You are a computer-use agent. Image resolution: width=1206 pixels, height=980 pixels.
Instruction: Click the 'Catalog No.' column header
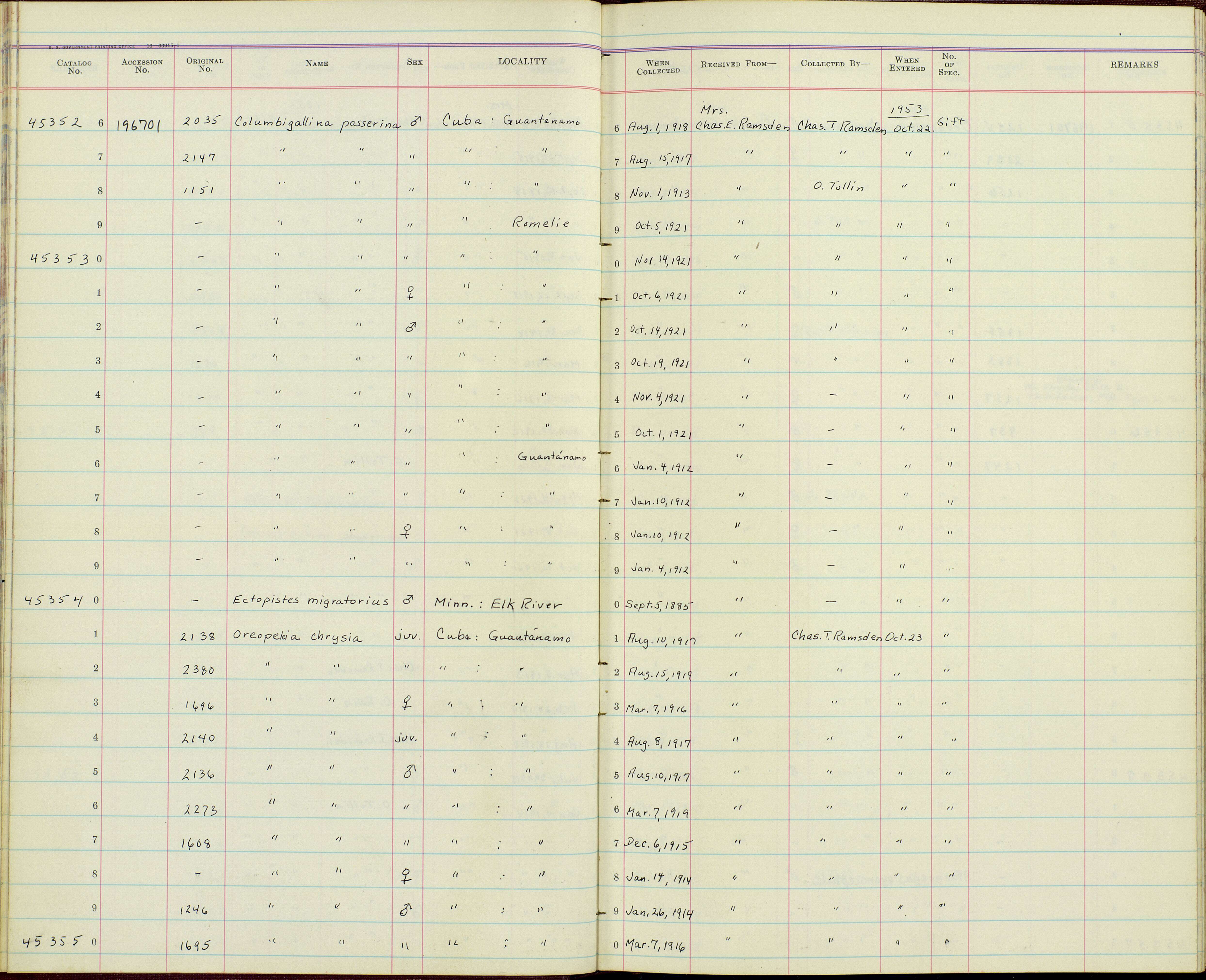pos(74,67)
